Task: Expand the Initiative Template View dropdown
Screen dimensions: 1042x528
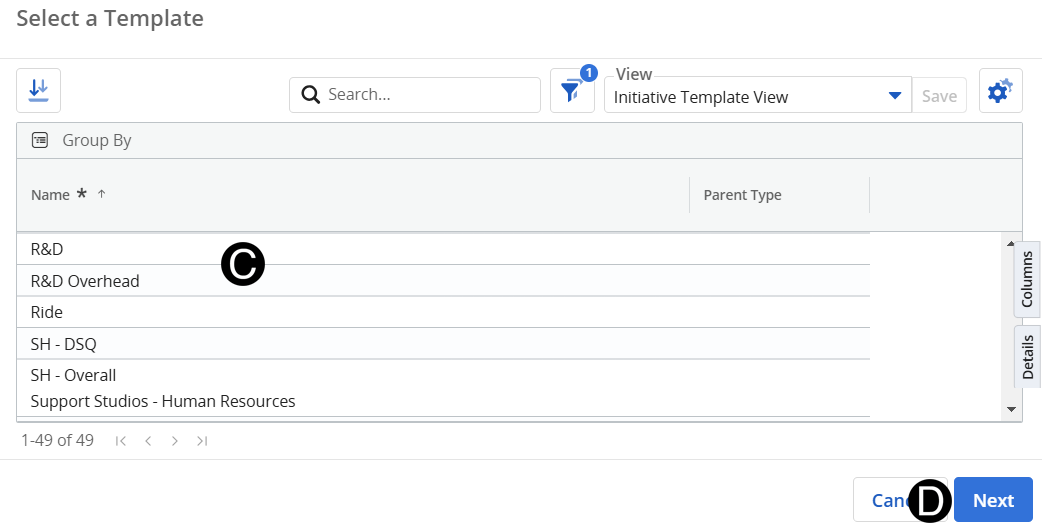Action: pyautogui.click(x=894, y=96)
